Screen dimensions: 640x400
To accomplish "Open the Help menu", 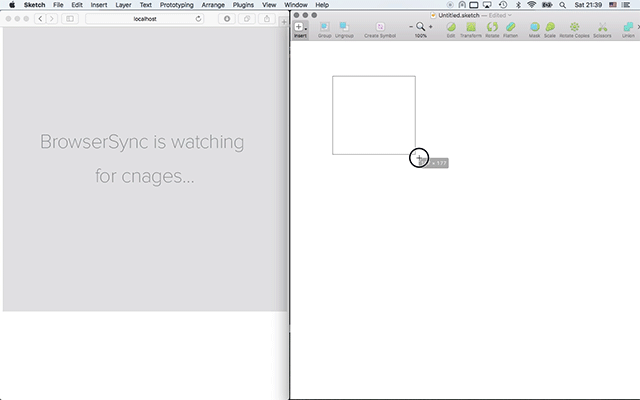I will tap(322, 5).
